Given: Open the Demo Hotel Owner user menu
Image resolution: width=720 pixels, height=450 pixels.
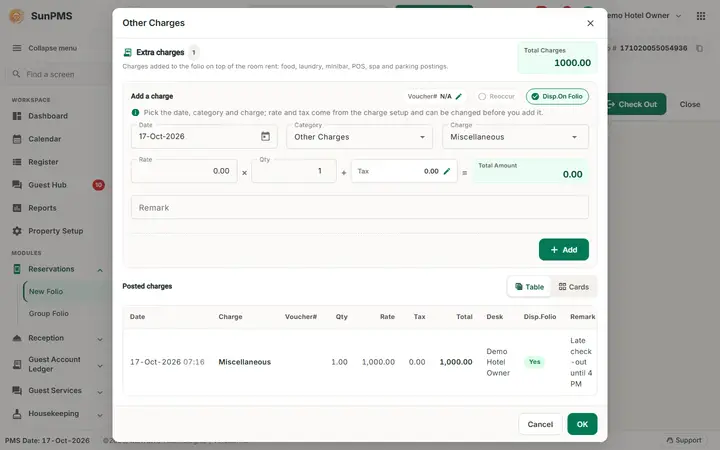Looking at the screenshot, I should coord(643,16).
